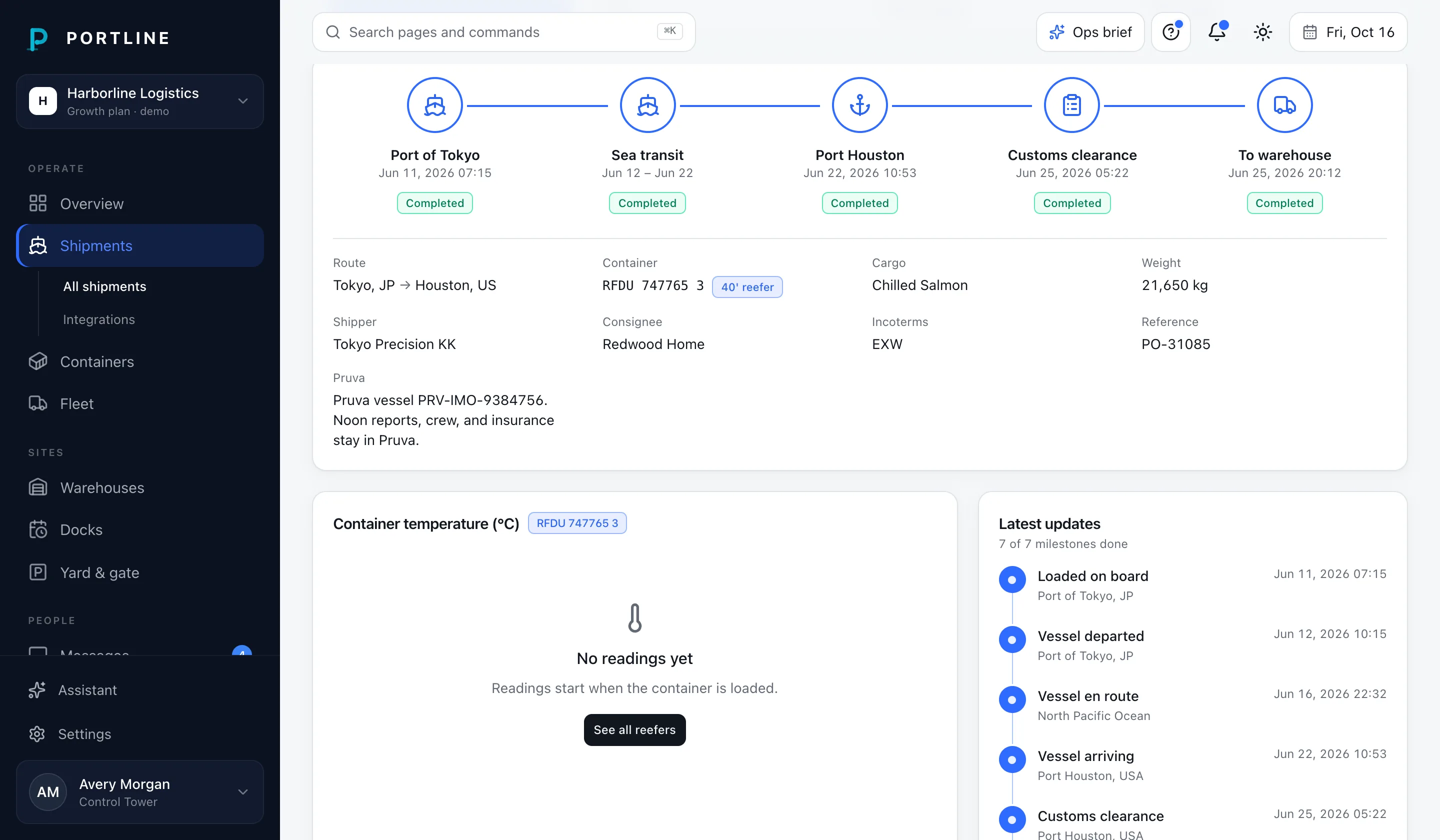The width and height of the screenshot is (1440, 840).
Task: Go to Warehouses
Action: 140,487
